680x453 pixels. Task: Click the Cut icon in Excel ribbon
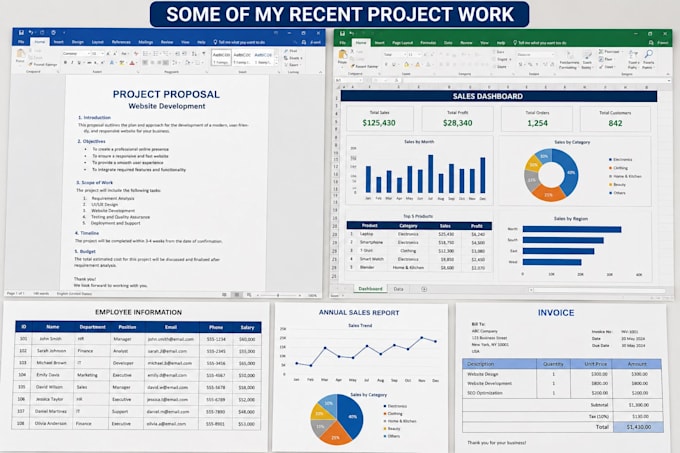pyautogui.click(x=353, y=52)
